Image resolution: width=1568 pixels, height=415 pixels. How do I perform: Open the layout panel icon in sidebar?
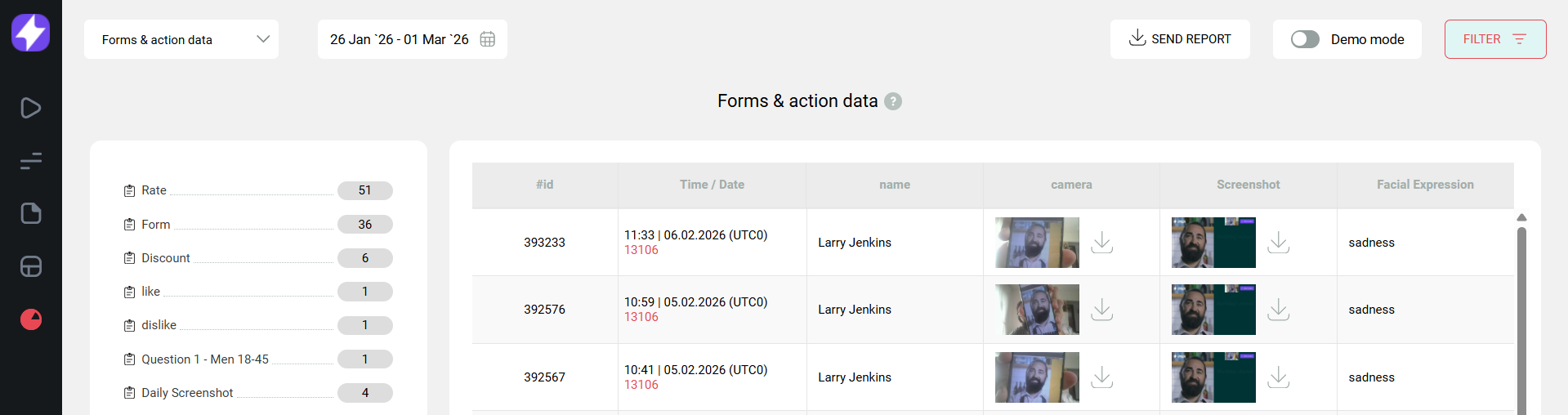[x=30, y=266]
